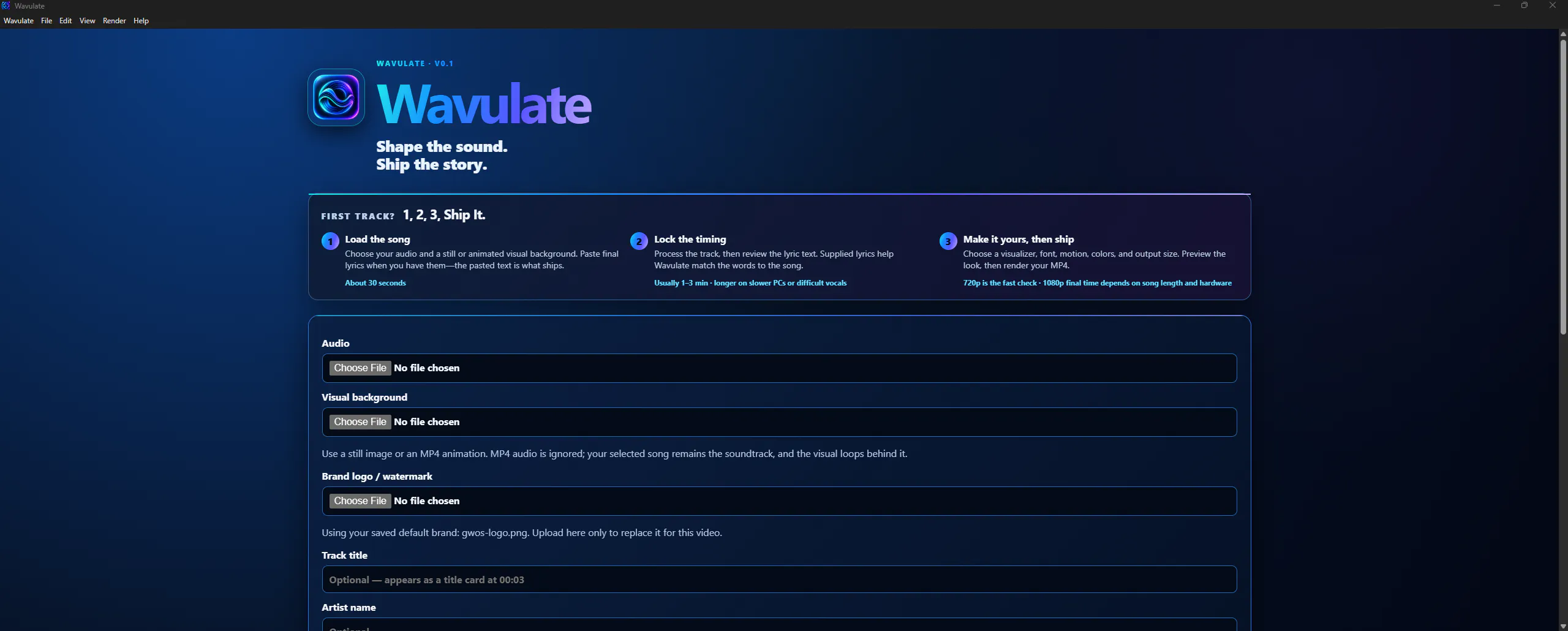Click the 'Shape the sound.' tagline
Image resolution: width=1568 pixels, height=631 pixels.
click(x=442, y=147)
